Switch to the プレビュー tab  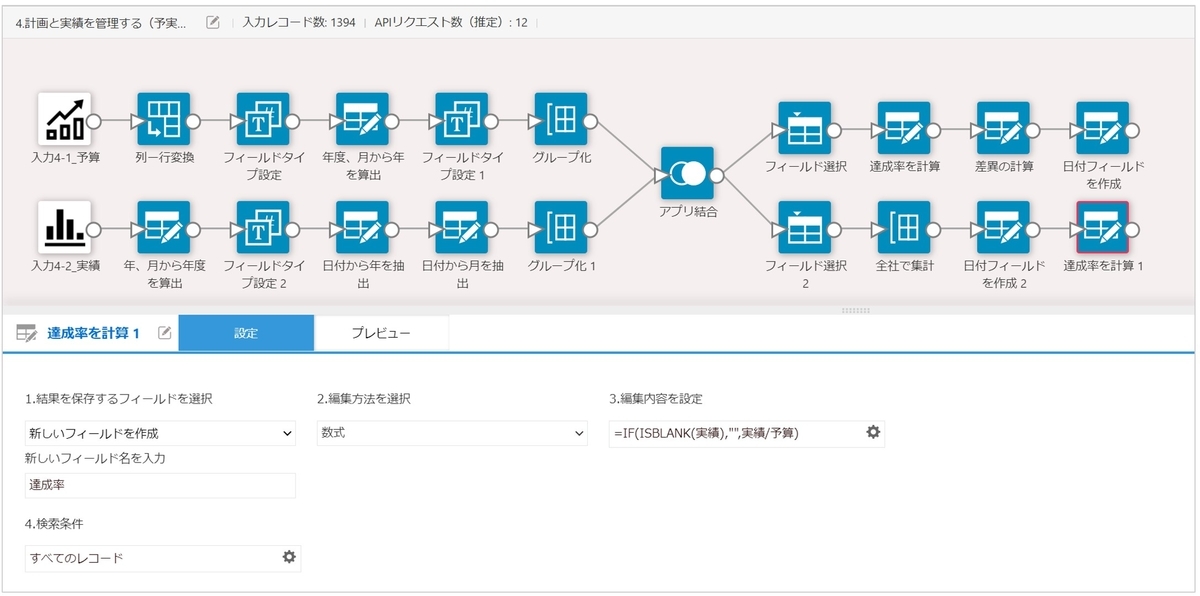pos(381,333)
